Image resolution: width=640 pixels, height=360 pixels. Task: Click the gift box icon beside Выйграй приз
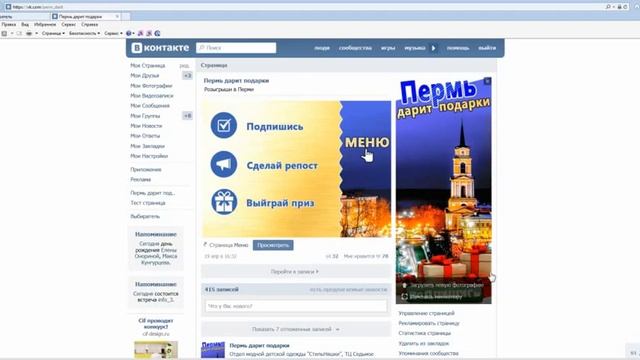(224, 202)
